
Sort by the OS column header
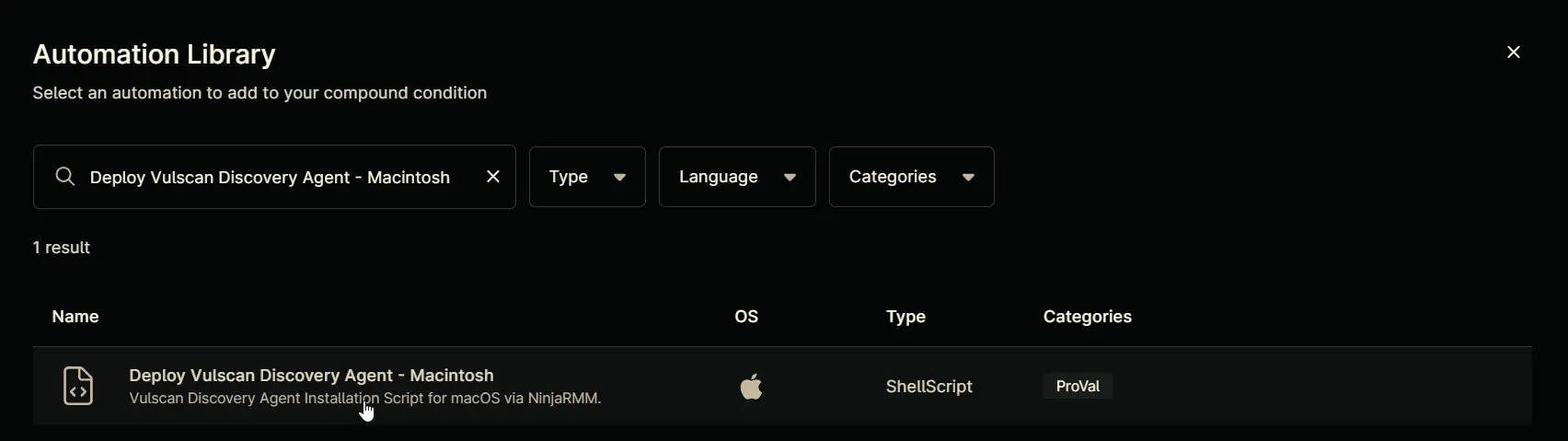746,317
